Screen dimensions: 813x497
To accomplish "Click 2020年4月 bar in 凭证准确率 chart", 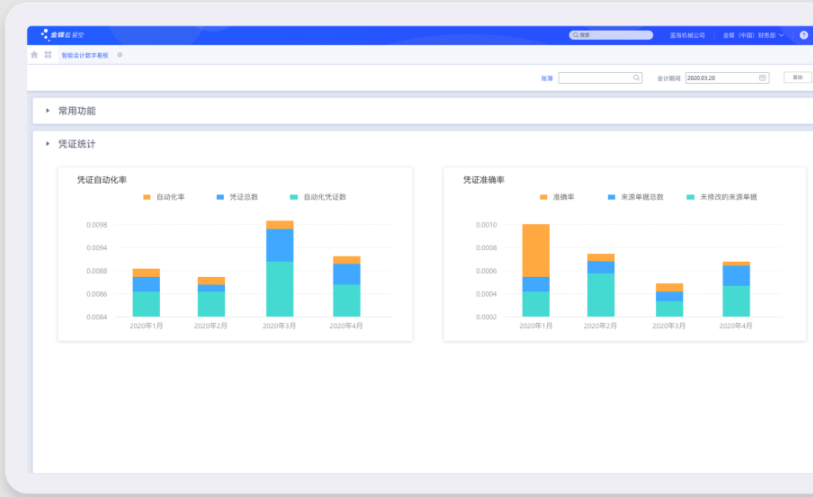I will coord(736,289).
